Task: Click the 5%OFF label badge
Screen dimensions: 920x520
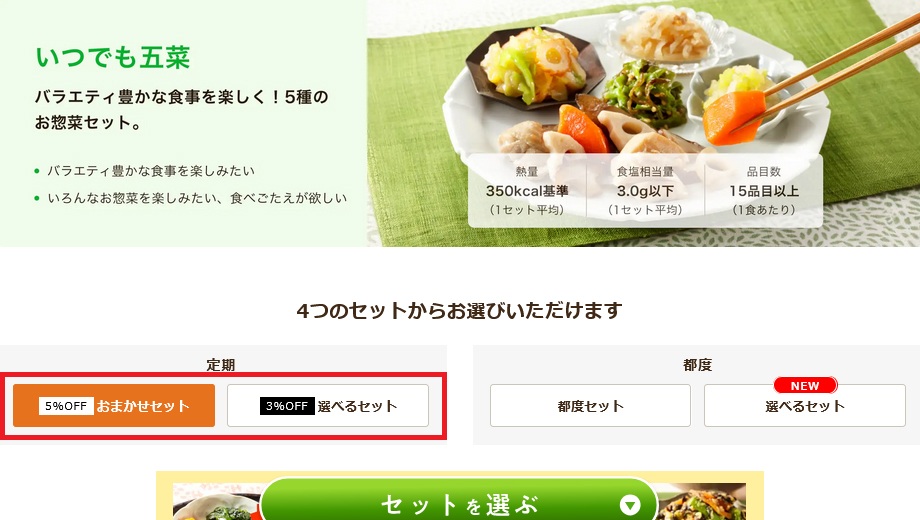Action: point(66,406)
